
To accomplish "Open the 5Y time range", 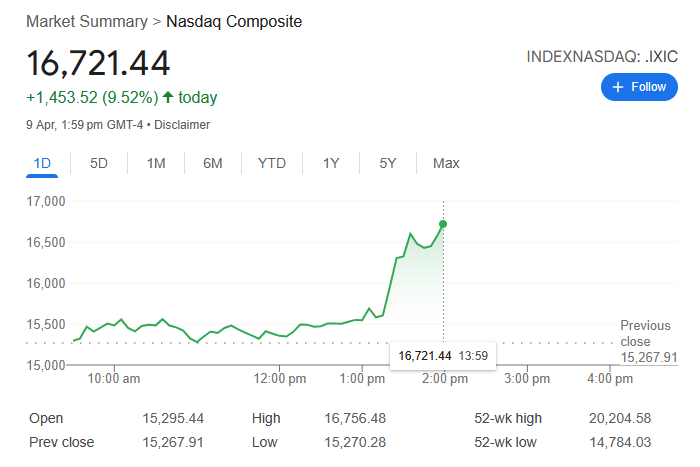I will [x=388, y=163].
